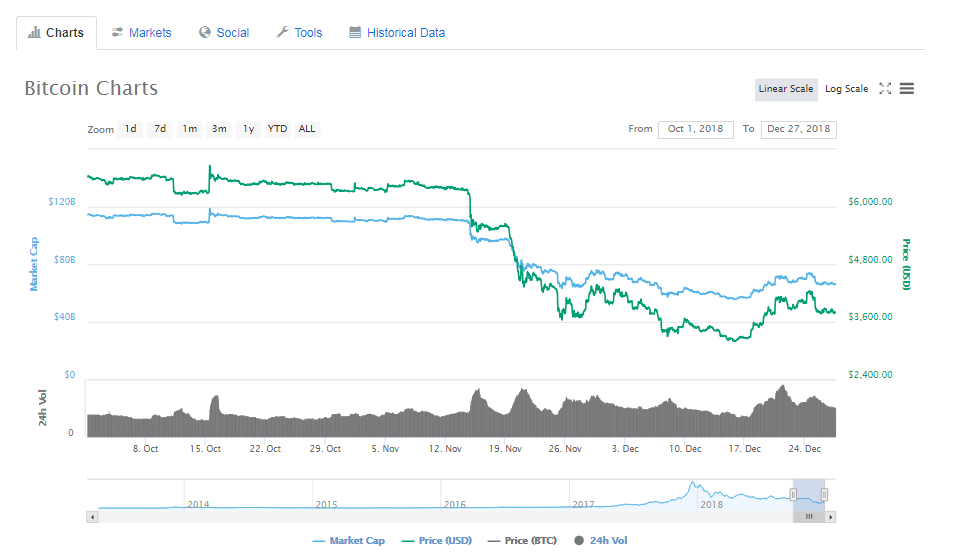Zoom chart to 1d
Screen dimensions: 953x557
pos(131,129)
